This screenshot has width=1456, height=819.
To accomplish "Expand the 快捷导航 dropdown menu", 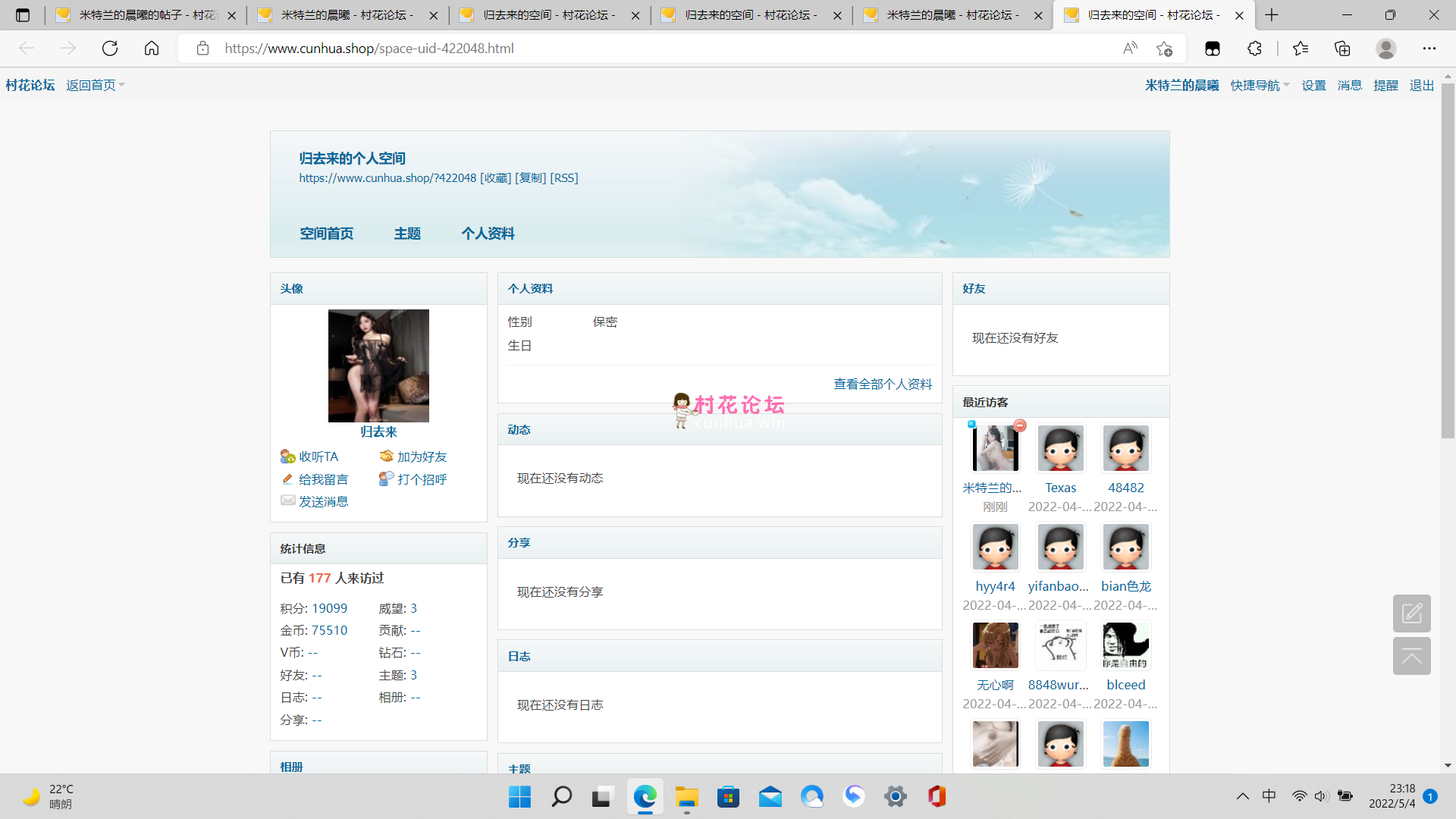I will pos(1260,85).
